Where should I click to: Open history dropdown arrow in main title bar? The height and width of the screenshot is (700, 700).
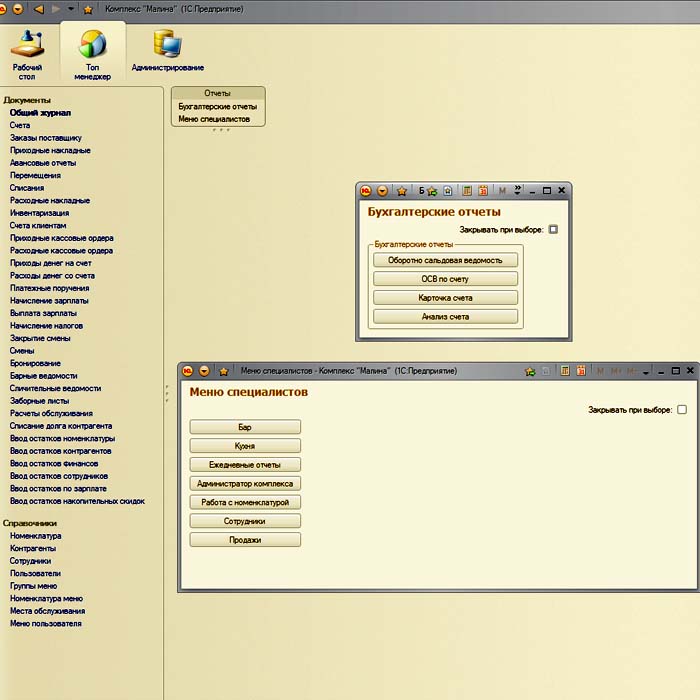point(70,8)
